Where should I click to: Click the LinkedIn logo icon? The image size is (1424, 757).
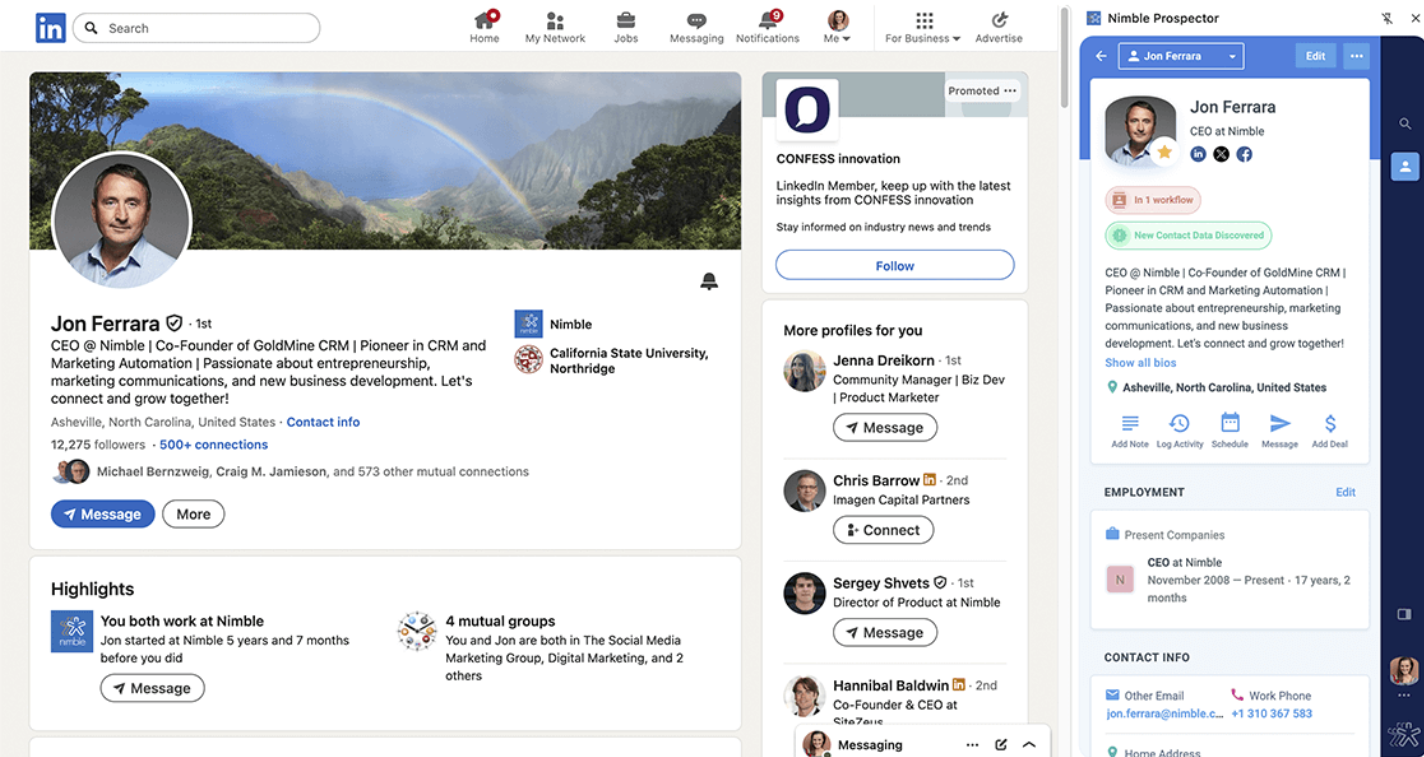coord(50,28)
